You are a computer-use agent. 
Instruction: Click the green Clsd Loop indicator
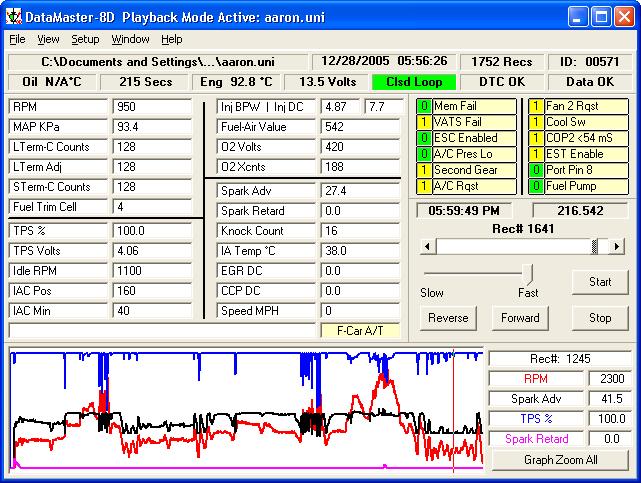coord(413,82)
